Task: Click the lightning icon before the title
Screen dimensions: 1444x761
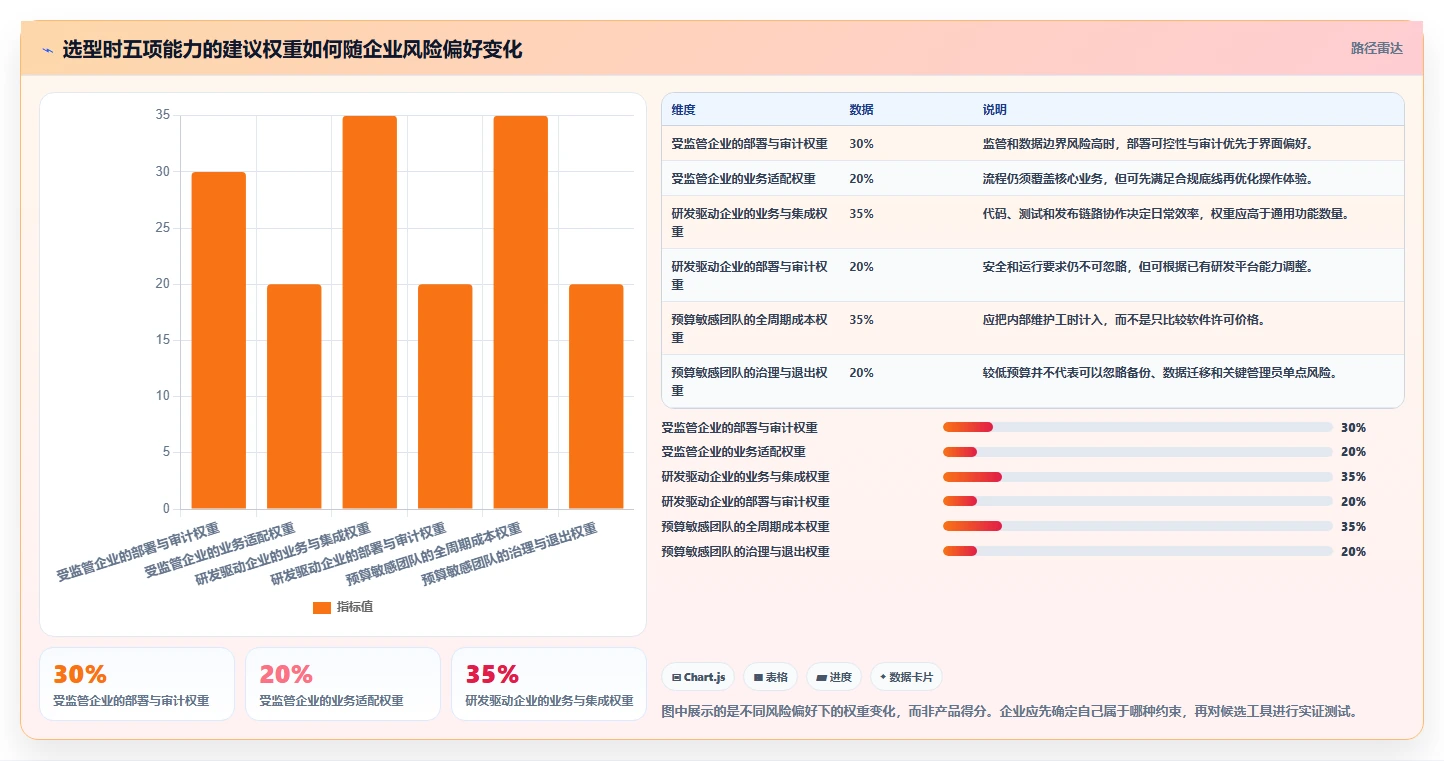Action: click(x=47, y=49)
